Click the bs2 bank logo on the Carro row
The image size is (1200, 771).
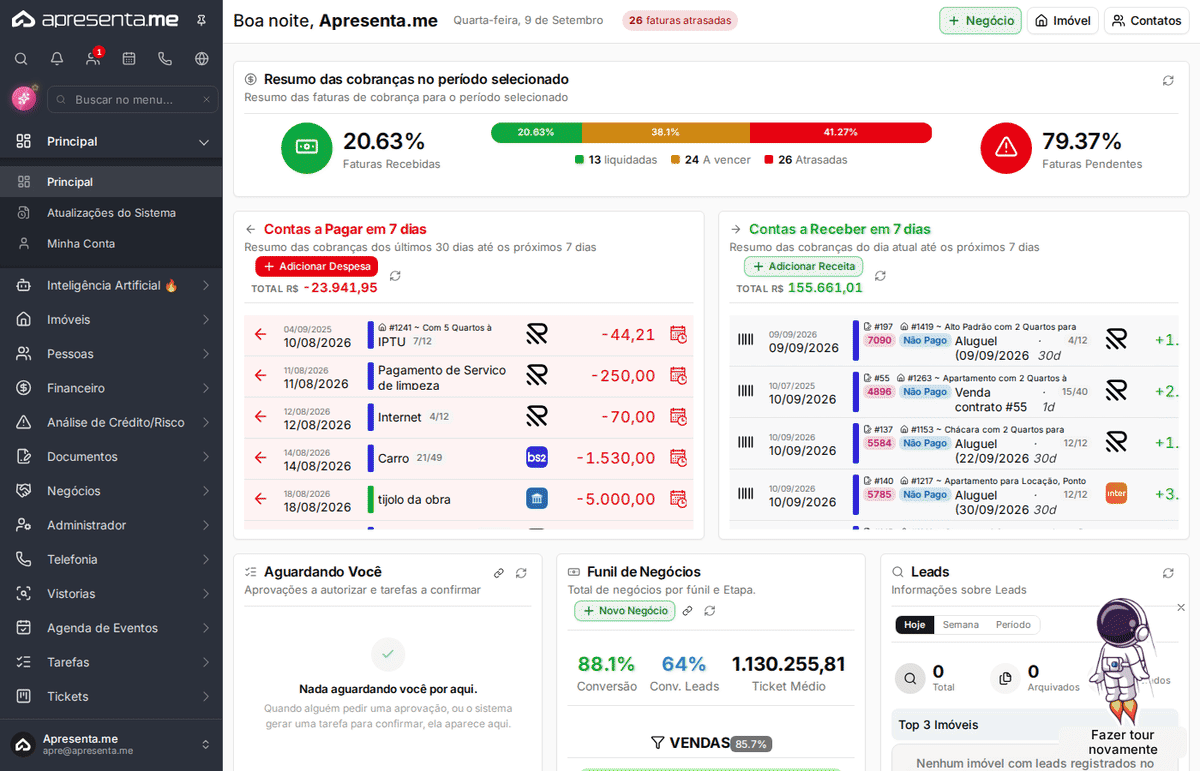(x=537, y=457)
